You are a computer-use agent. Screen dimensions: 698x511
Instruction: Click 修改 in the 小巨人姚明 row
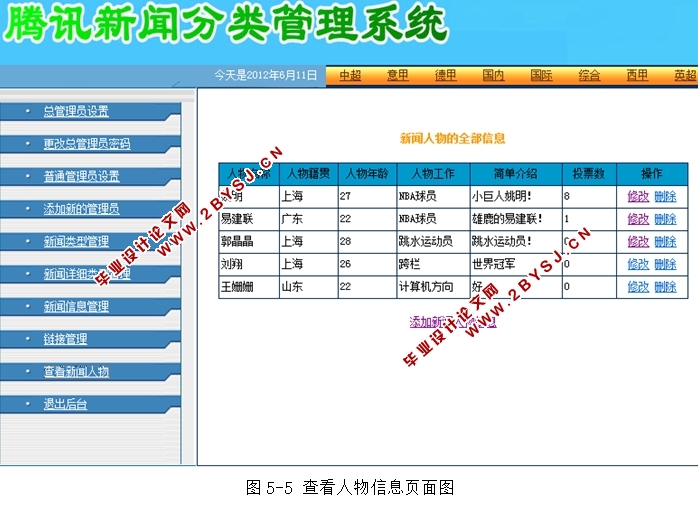(x=638, y=196)
